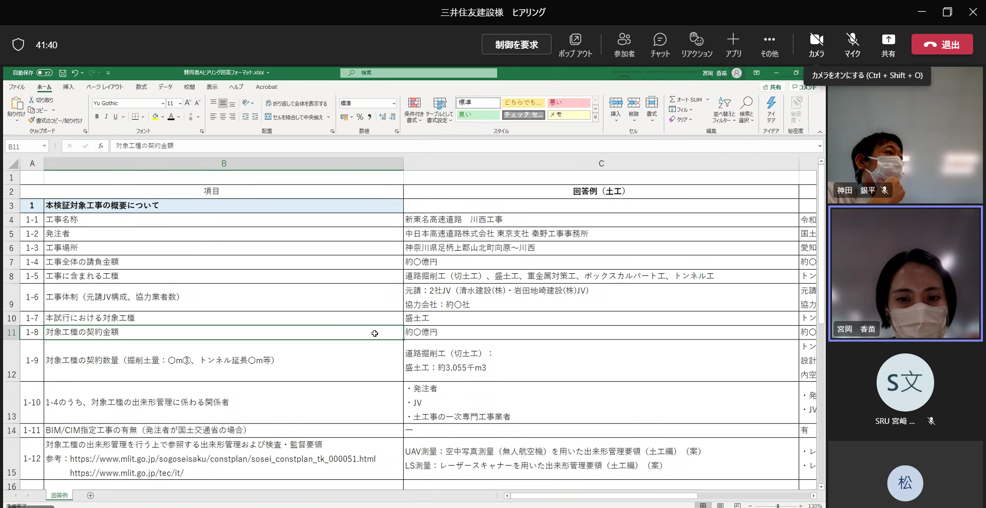986x508 pixels.
Task: Increase font size with larger A
Action: (x=189, y=103)
